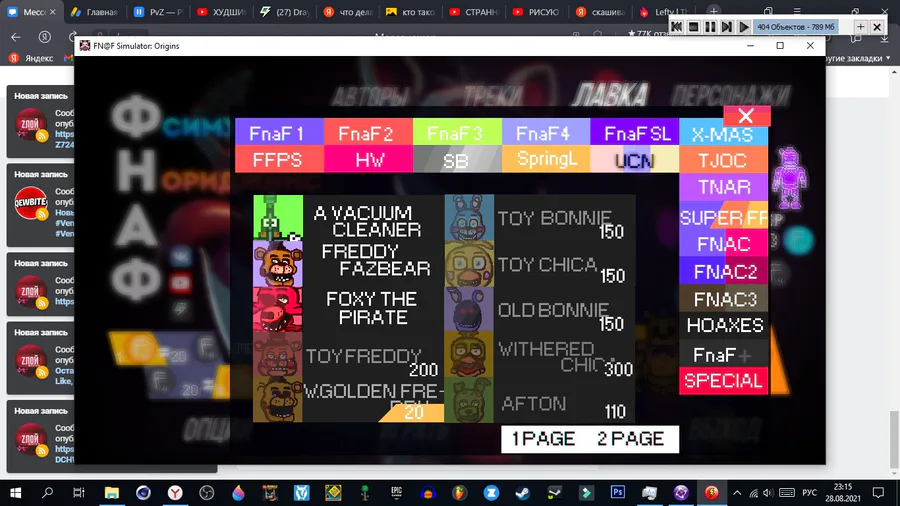Open the PvZ browser tab
This screenshot has width=900, height=506.
(x=157, y=11)
